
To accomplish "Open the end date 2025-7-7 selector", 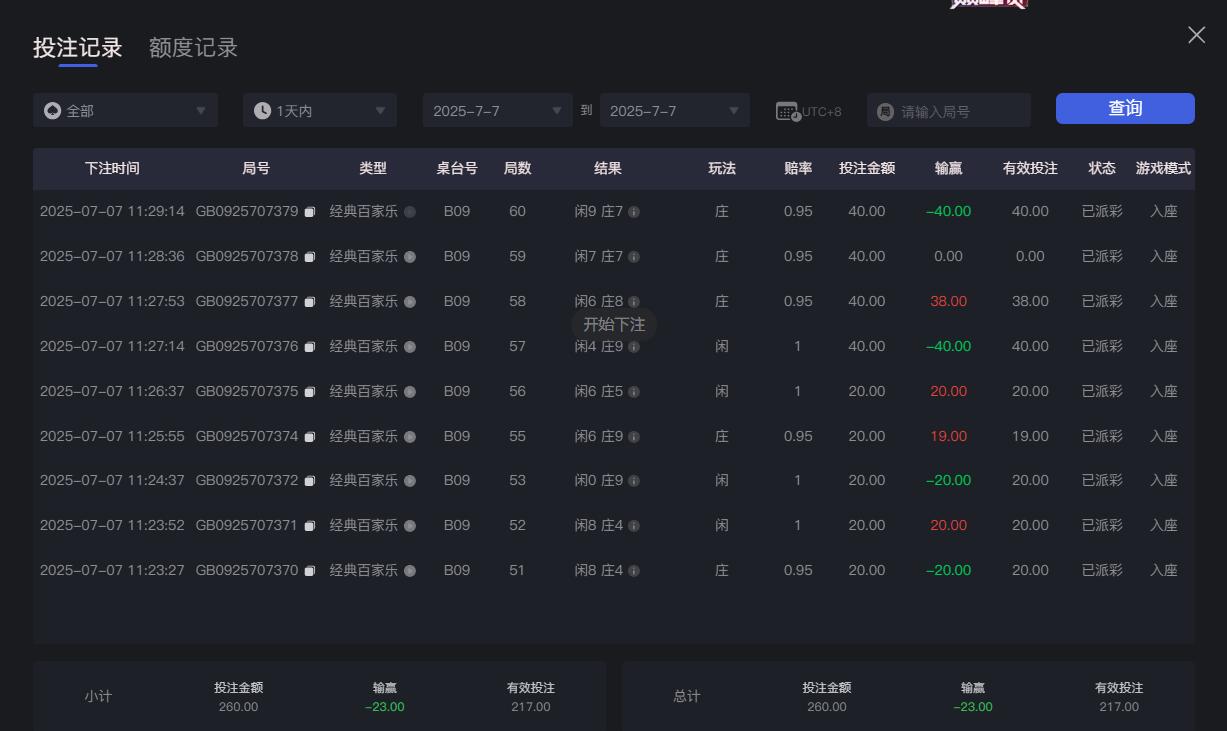I will click(x=675, y=110).
